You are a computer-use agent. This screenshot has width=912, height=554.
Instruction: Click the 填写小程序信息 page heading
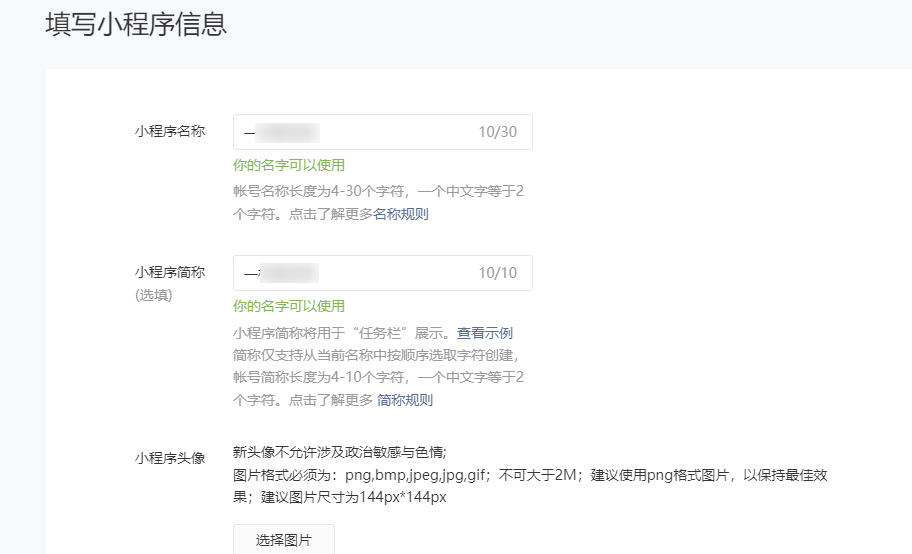[136, 25]
